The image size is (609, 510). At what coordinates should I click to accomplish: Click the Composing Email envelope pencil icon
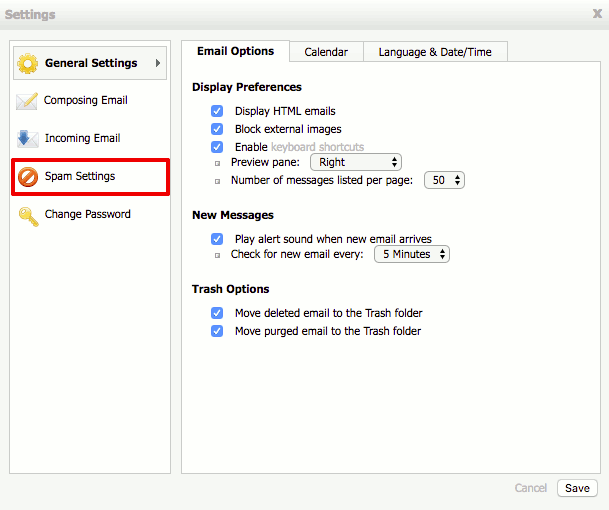[26, 101]
